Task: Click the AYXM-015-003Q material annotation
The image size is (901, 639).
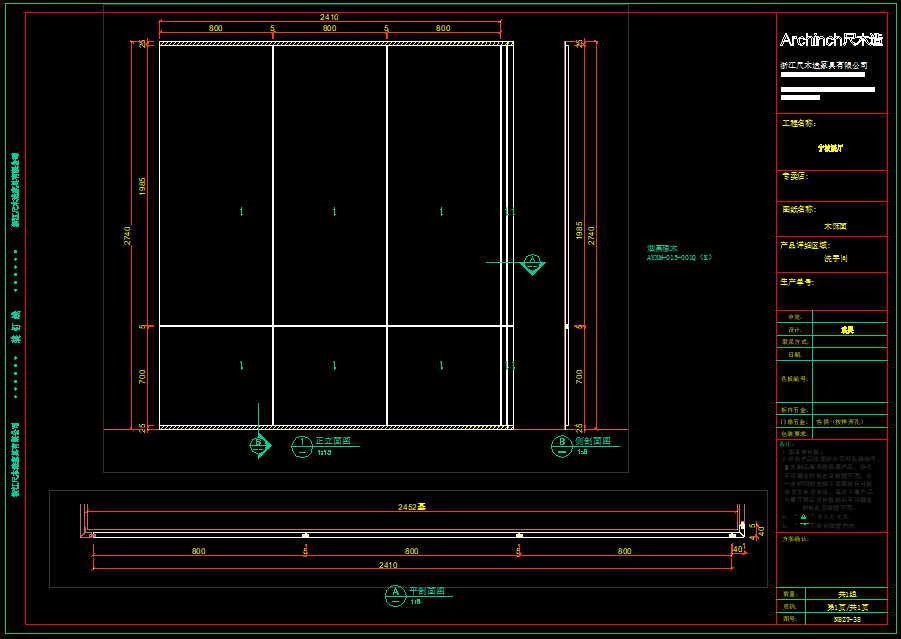Action: pyautogui.click(x=679, y=257)
